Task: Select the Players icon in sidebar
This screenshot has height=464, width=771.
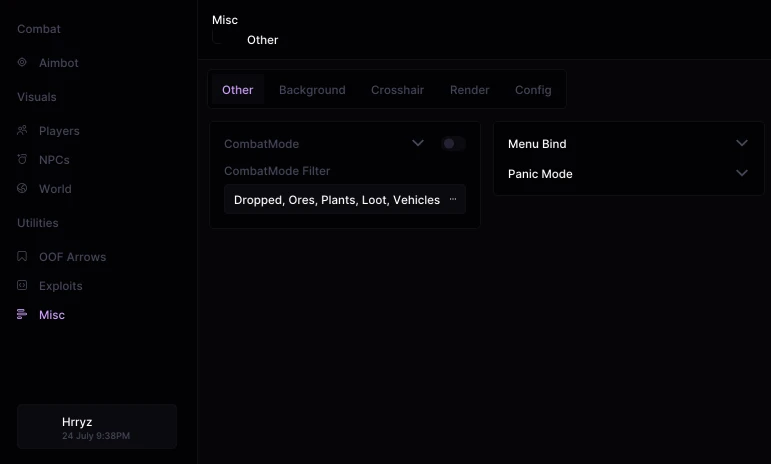Action: pyautogui.click(x=22, y=130)
